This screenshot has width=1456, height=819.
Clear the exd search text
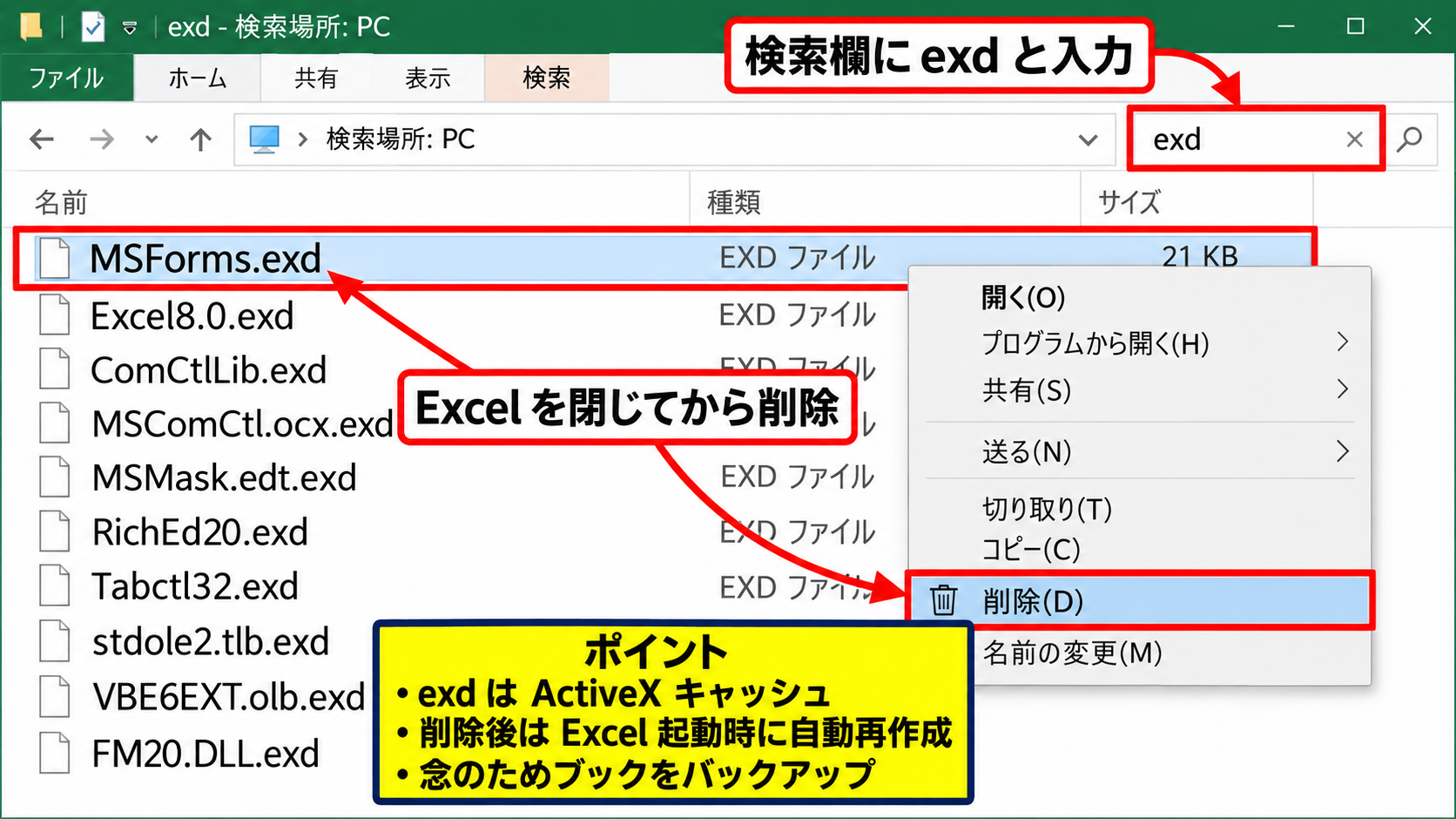[1354, 139]
